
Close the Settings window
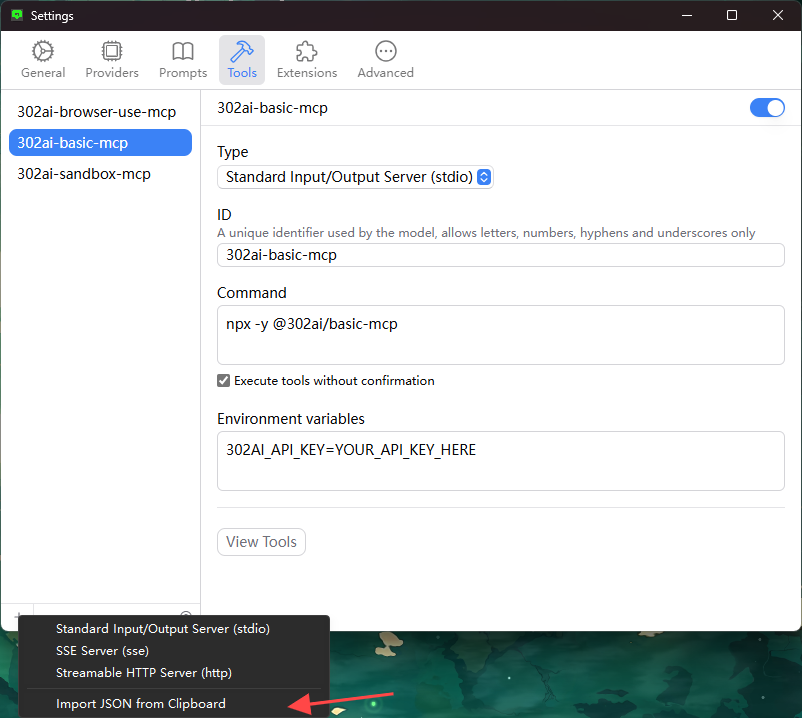coord(777,15)
